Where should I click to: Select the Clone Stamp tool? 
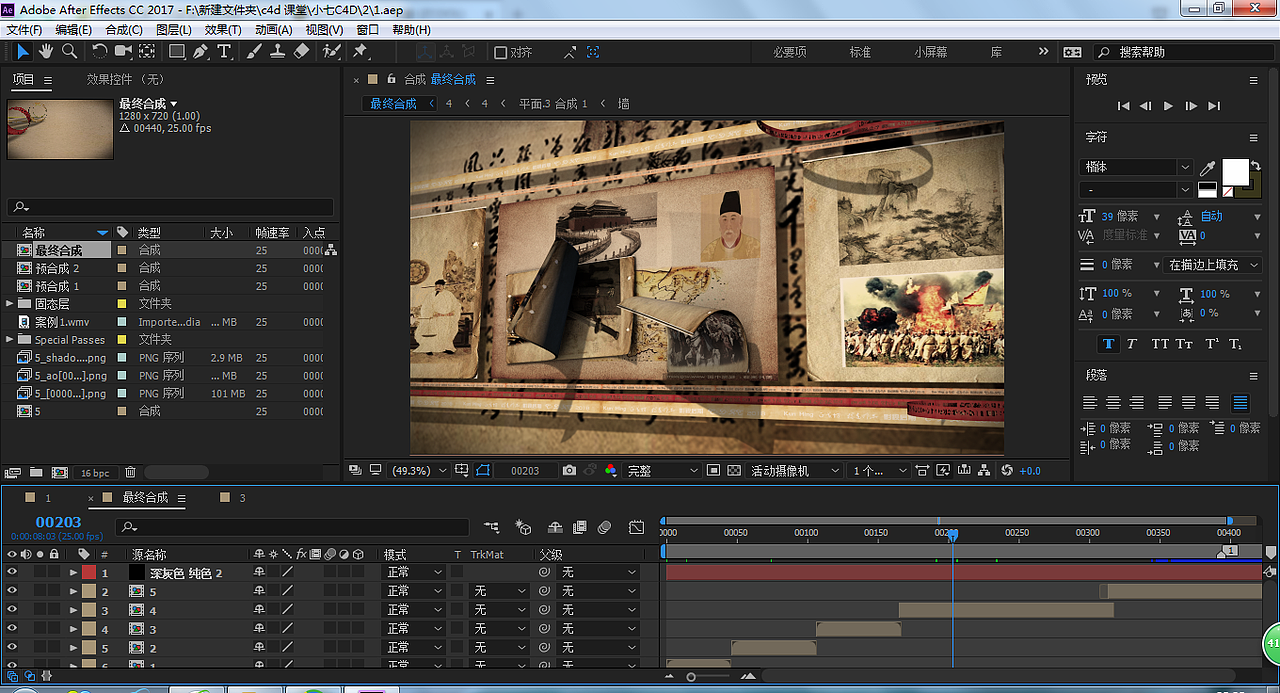pos(278,51)
